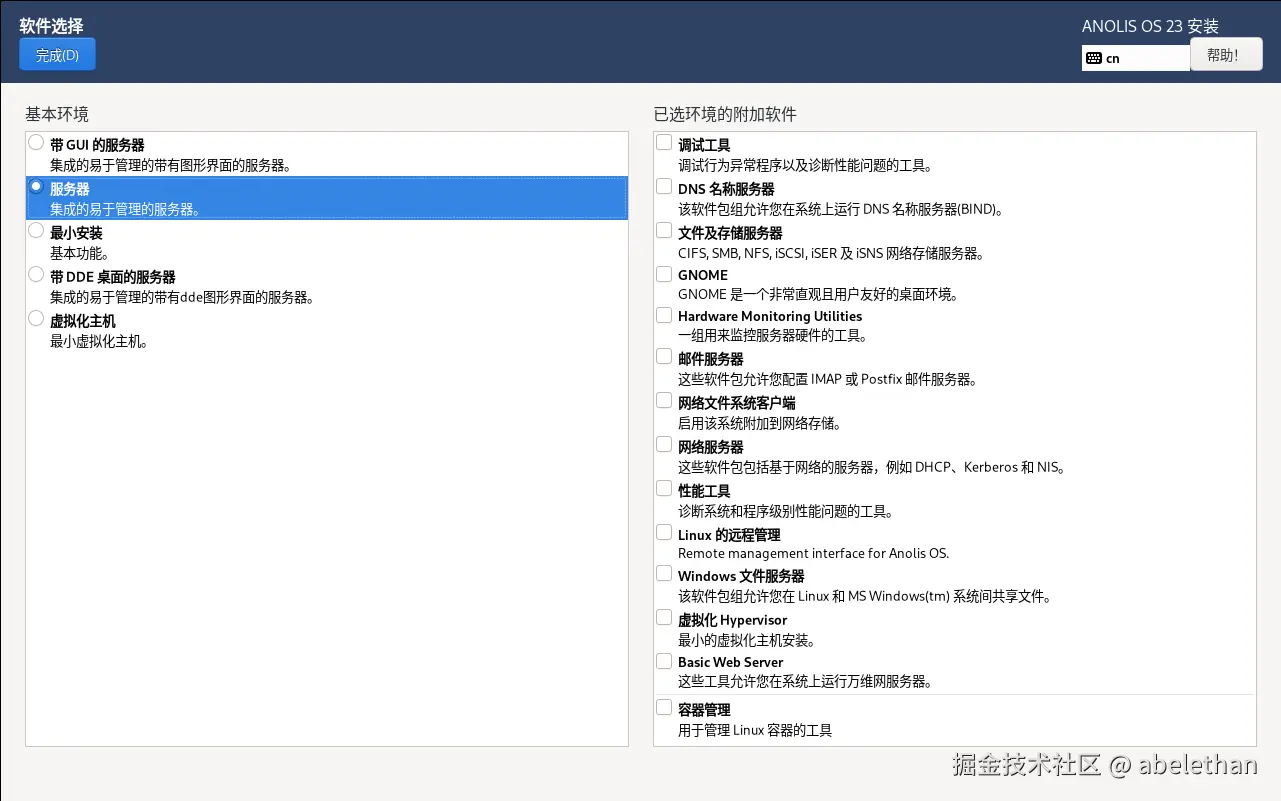
Task: Click the 最小安装 title text
Action: tap(76, 233)
